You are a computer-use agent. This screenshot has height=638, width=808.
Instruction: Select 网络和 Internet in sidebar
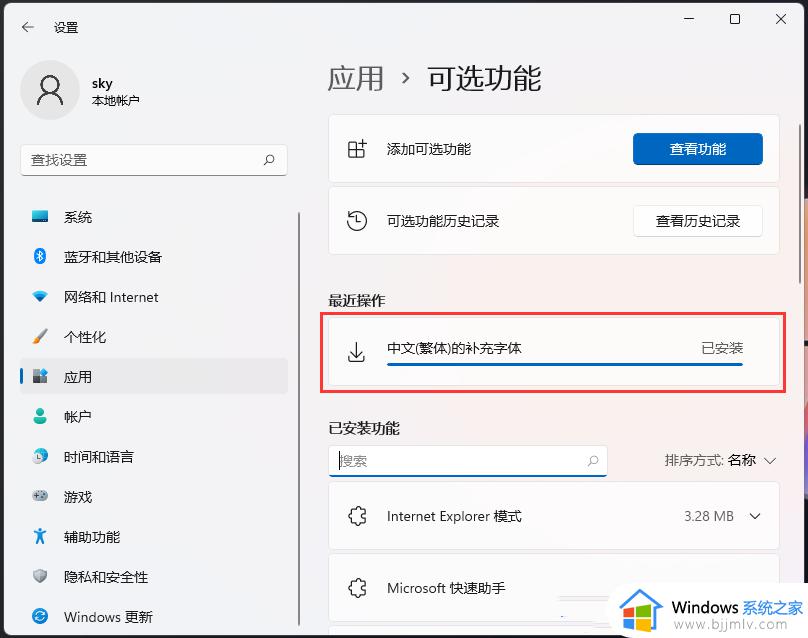click(154, 297)
